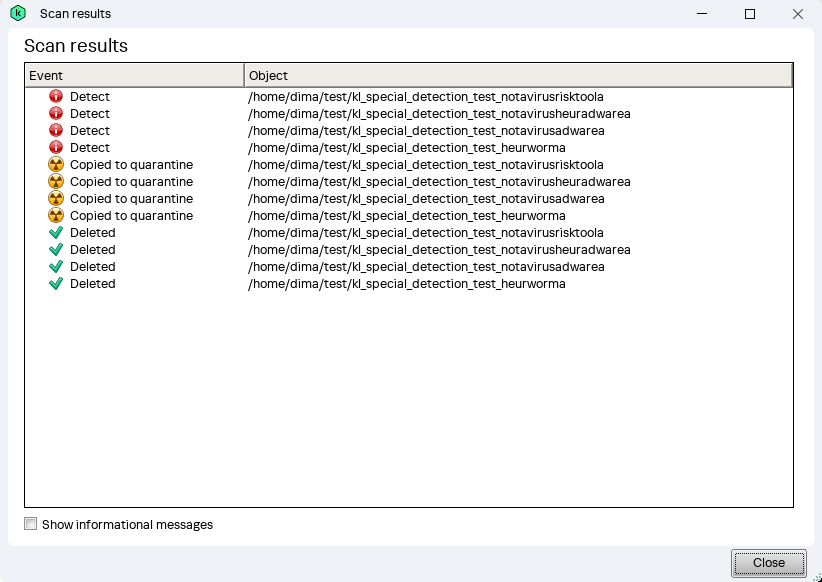Click green Deleted checkmark for heurworma
This screenshot has width=822, height=582.
[56, 284]
